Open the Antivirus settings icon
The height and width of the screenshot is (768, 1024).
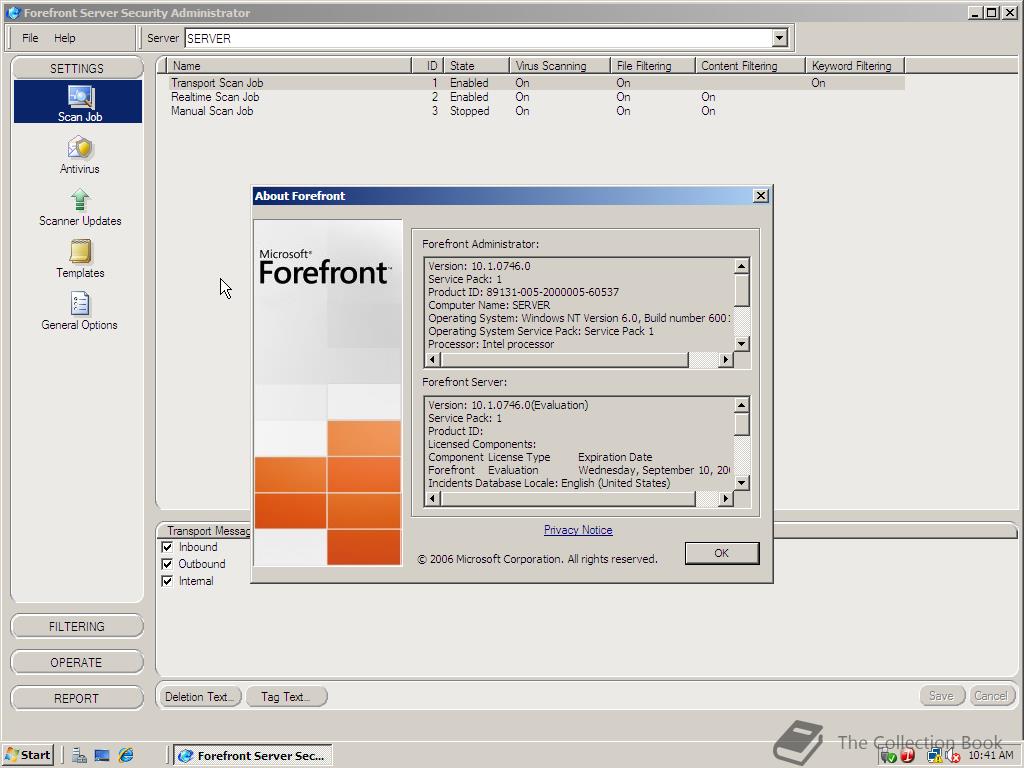click(80, 154)
